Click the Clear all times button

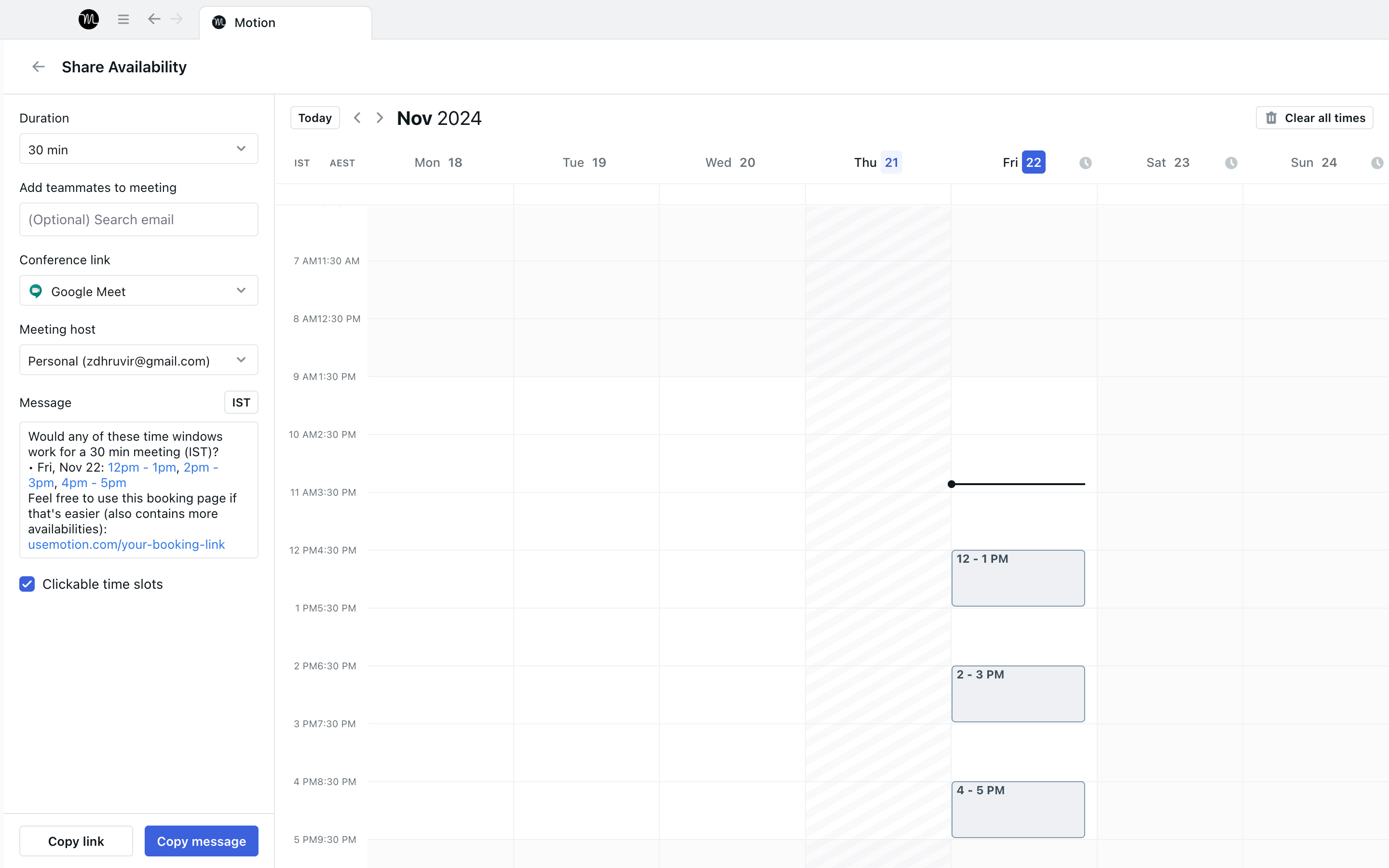tap(1314, 118)
